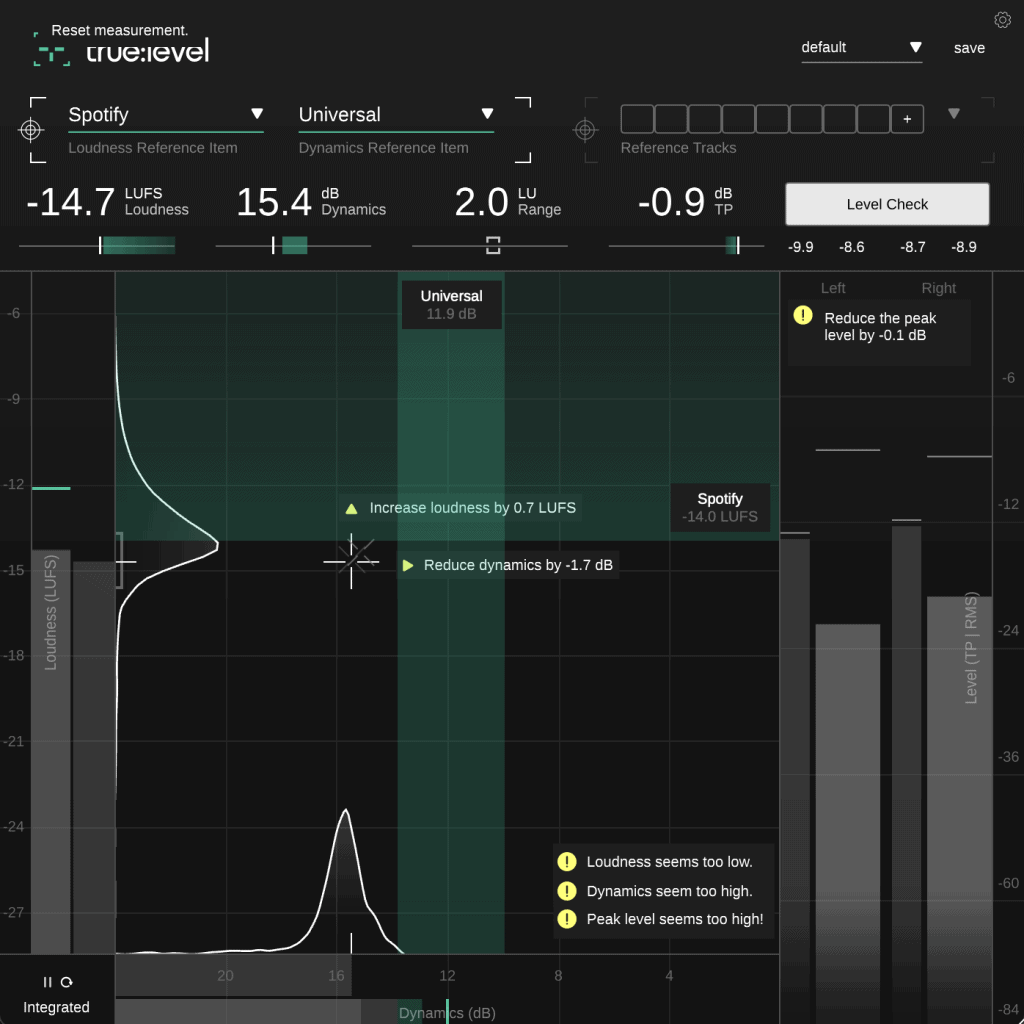Click the Reduce the peak level by -0.1 dB message
1024x1024 pixels.
pyautogui.click(x=880, y=327)
